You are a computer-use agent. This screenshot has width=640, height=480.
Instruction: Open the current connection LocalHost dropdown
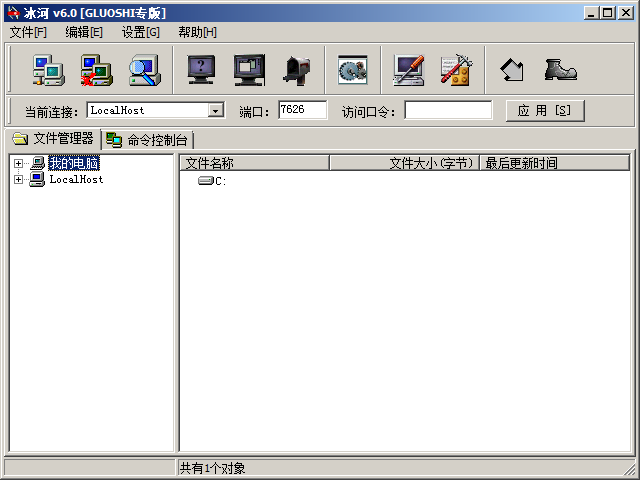coord(216,110)
